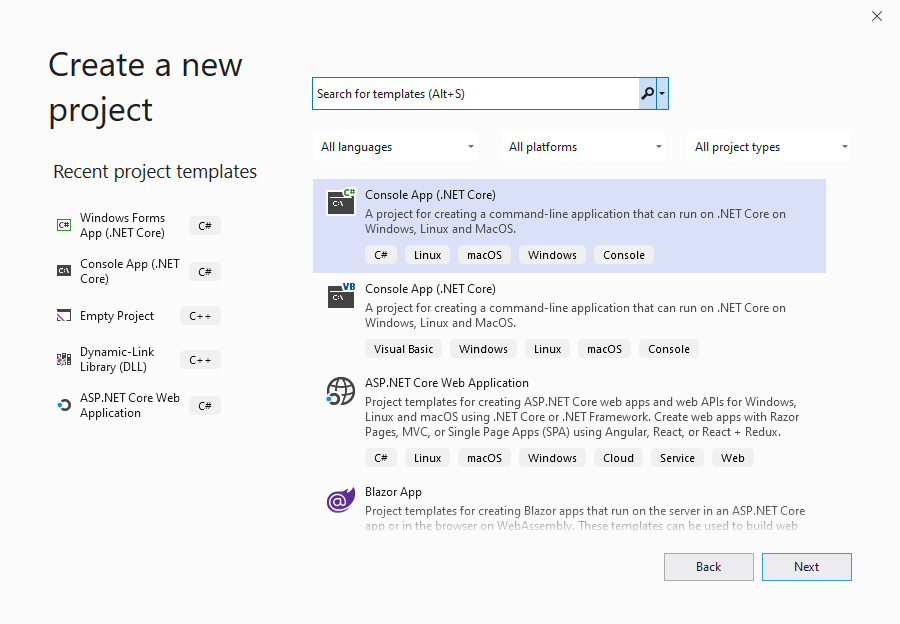Click the Empty Project recent template icon
The image size is (900, 624).
pos(64,316)
